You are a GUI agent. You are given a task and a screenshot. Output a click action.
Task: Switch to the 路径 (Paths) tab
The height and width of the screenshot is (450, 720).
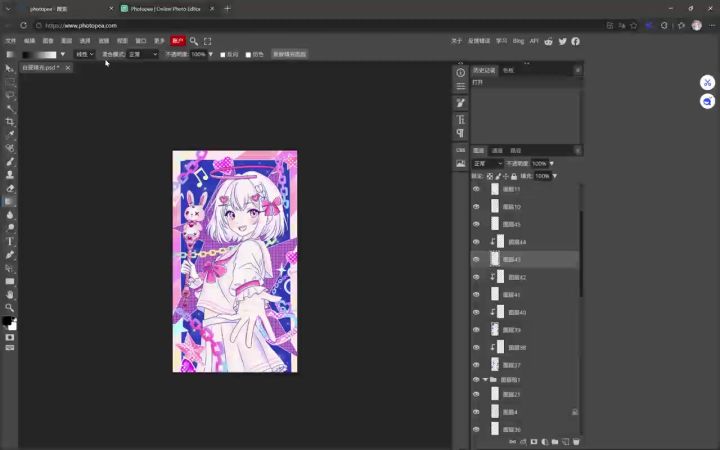tap(516, 151)
